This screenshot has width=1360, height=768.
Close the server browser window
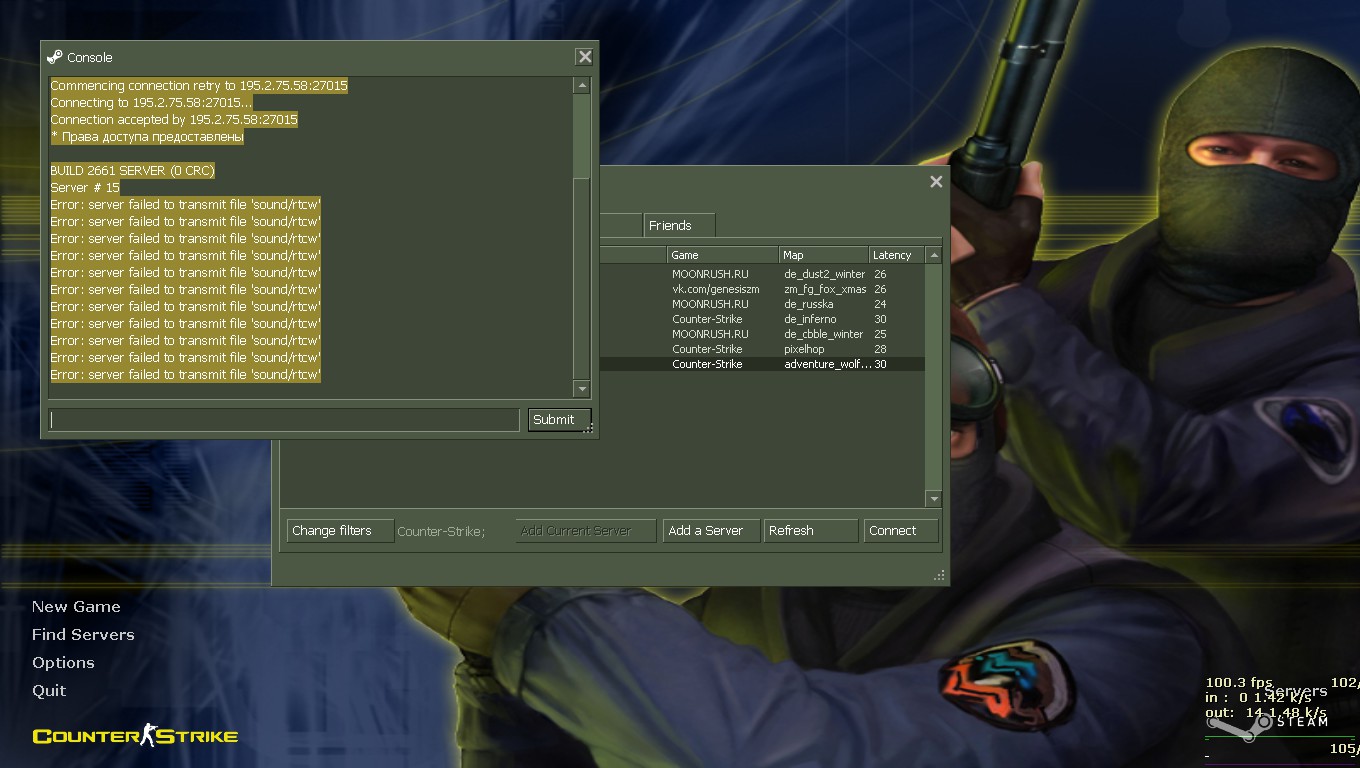tap(936, 181)
